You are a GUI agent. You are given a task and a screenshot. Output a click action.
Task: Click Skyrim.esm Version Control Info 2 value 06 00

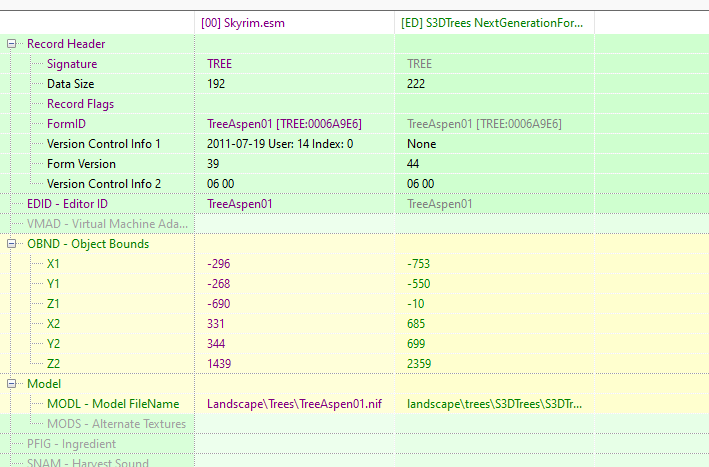pyautogui.click(x=220, y=184)
